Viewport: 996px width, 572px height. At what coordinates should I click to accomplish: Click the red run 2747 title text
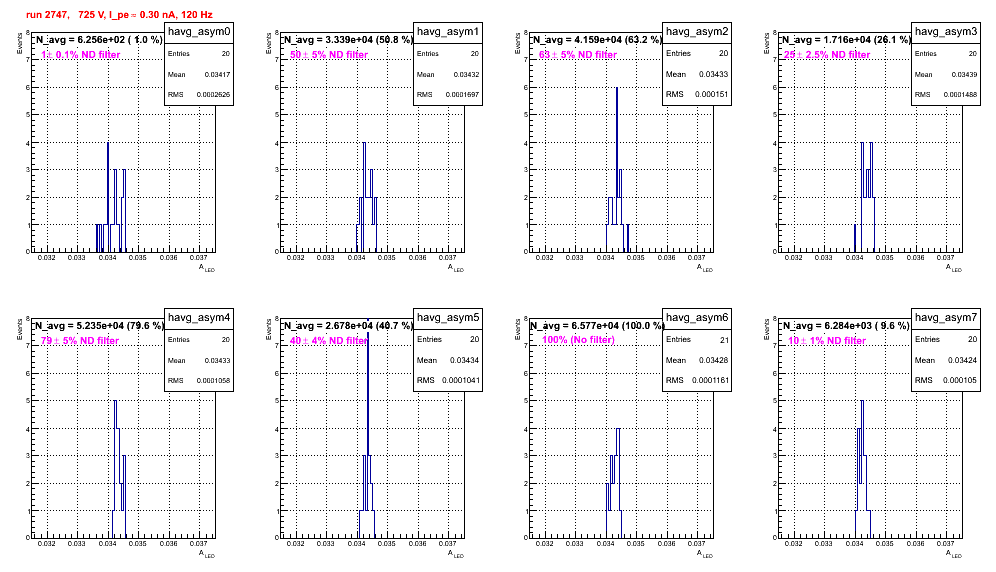pyautogui.click(x=119, y=14)
